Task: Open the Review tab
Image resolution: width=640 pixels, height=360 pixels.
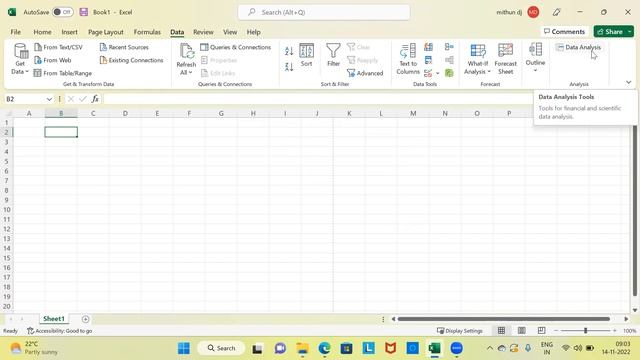Action: (203, 32)
